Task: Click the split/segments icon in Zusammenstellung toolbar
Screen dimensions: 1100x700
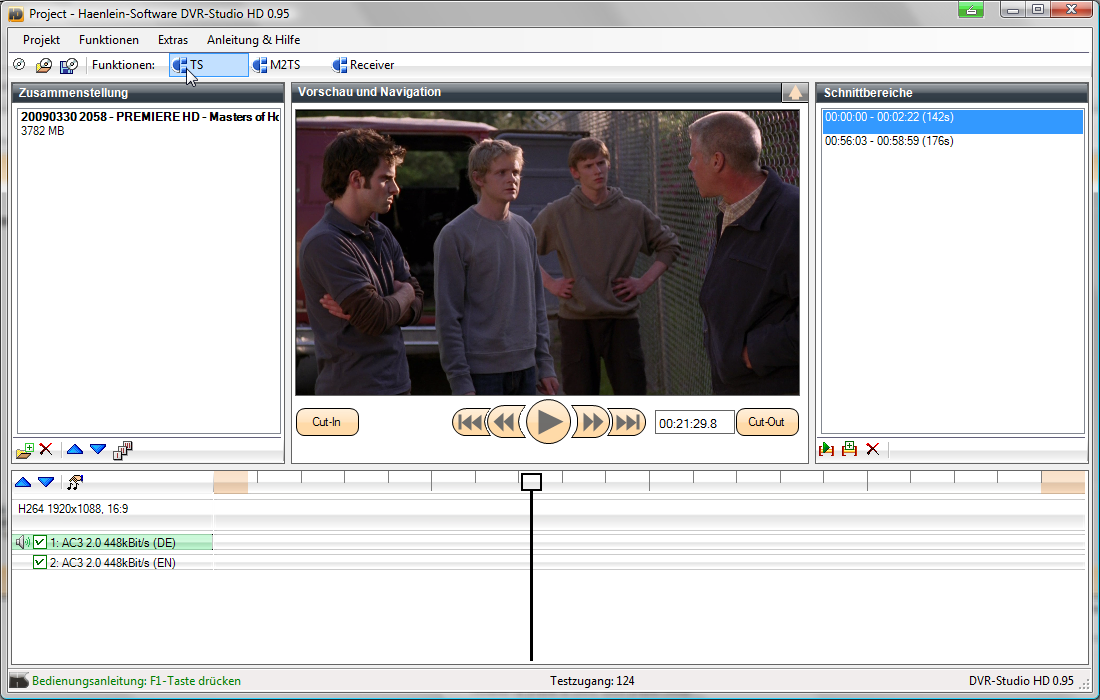Action: click(123, 450)
